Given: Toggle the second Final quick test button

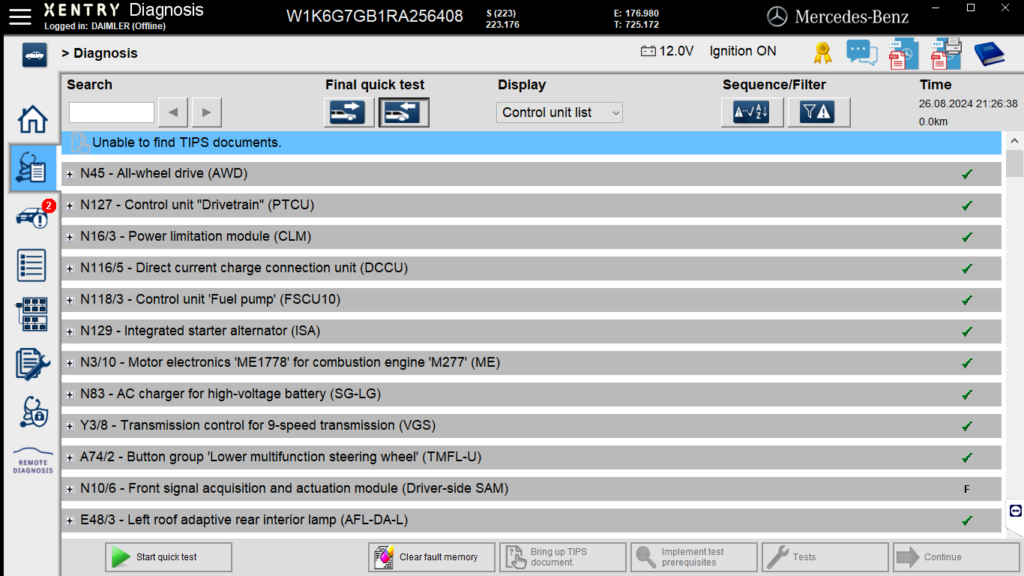Looking at the screenshot, I should (x=404, y=113).
